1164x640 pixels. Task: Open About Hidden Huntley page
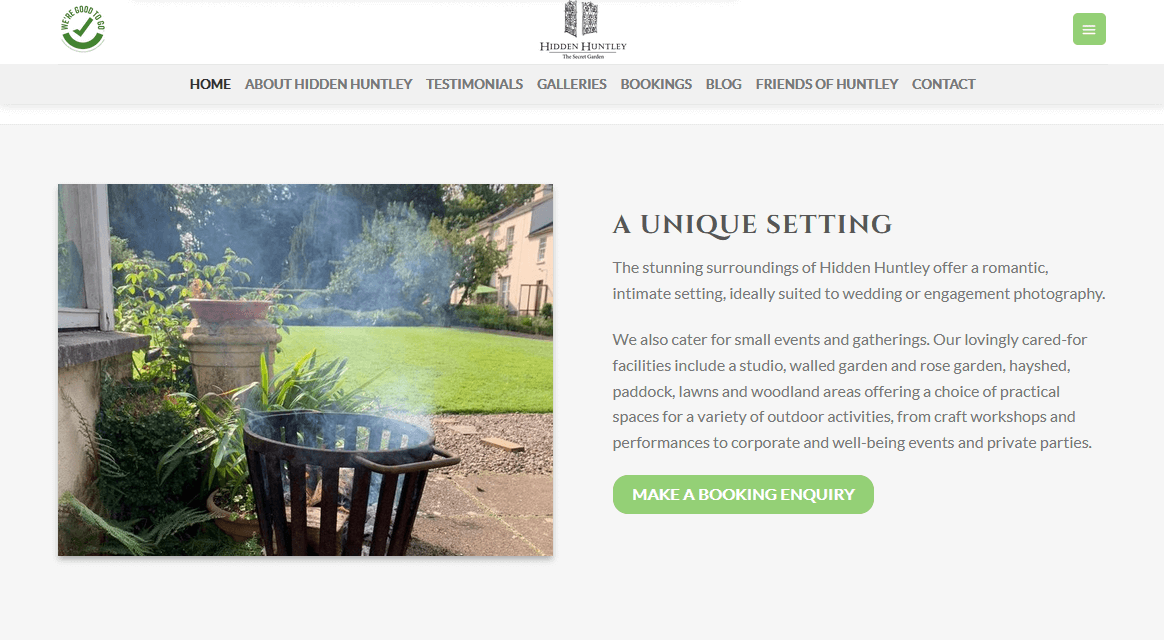[328, 84]
